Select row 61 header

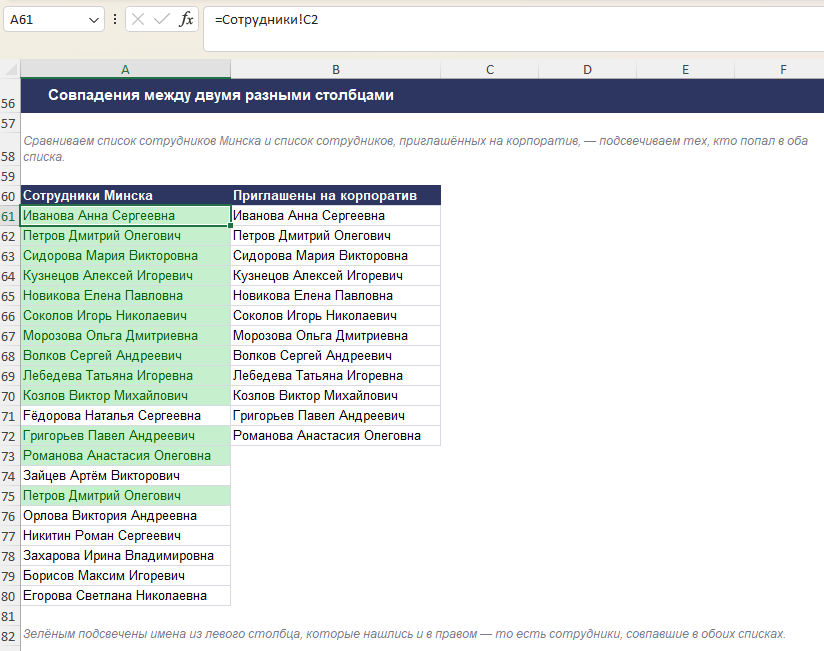point(9,216)
